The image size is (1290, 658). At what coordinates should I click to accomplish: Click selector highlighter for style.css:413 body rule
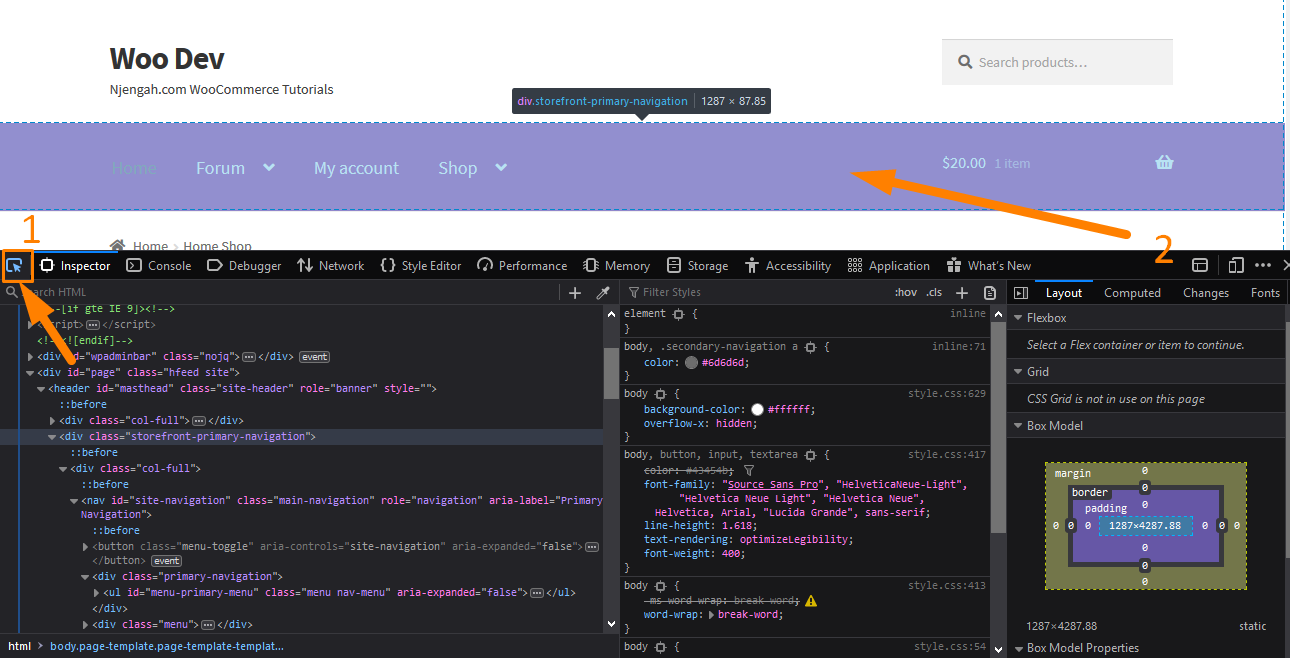[x=660, y=586]
